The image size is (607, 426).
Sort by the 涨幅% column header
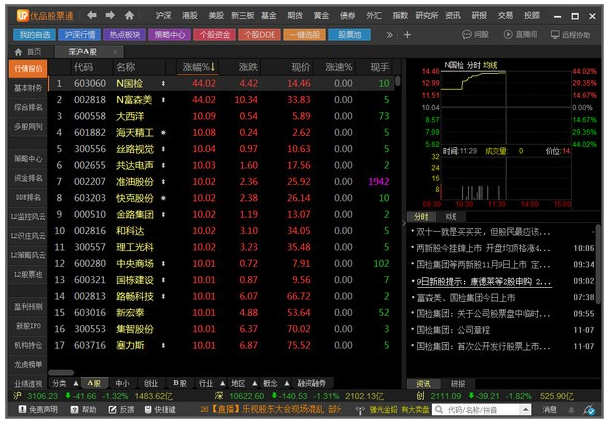(x=198, y=67)
